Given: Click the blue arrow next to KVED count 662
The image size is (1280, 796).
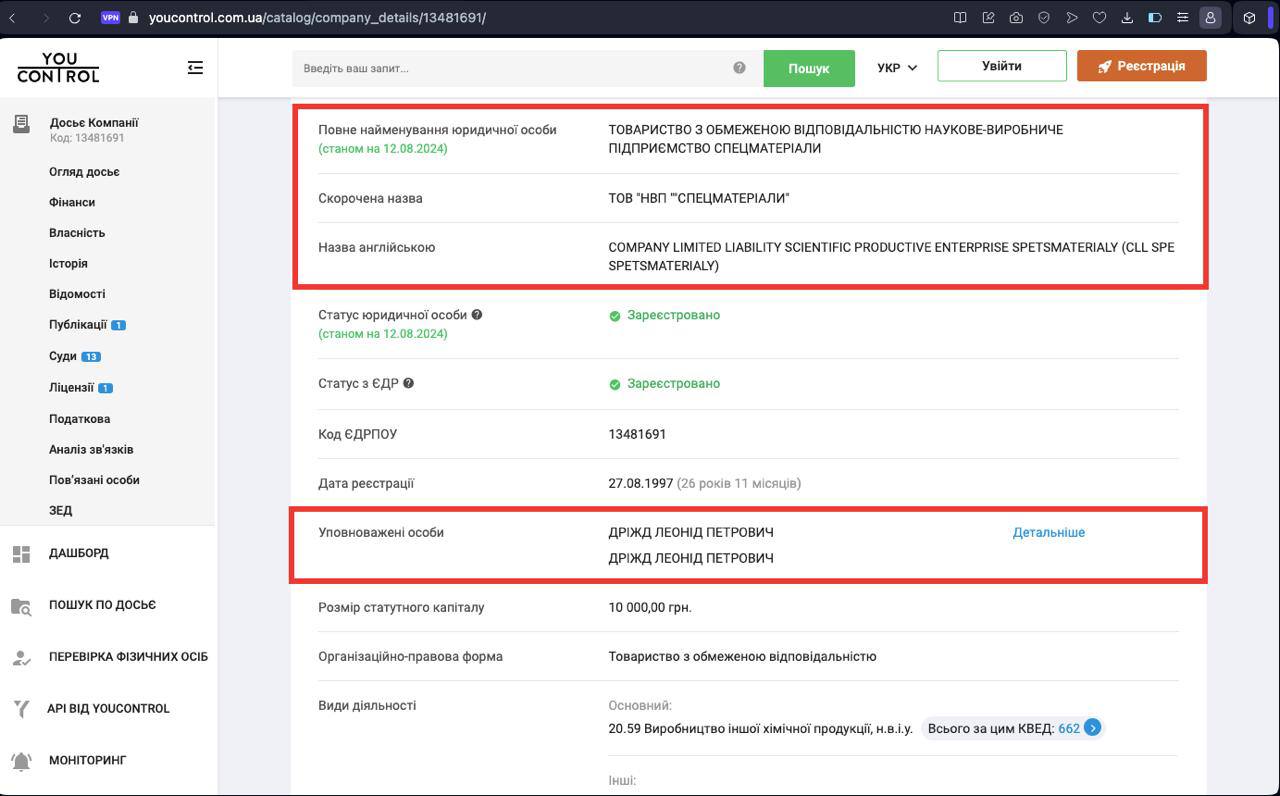Looking at the screenshot, I should 1093,728.
